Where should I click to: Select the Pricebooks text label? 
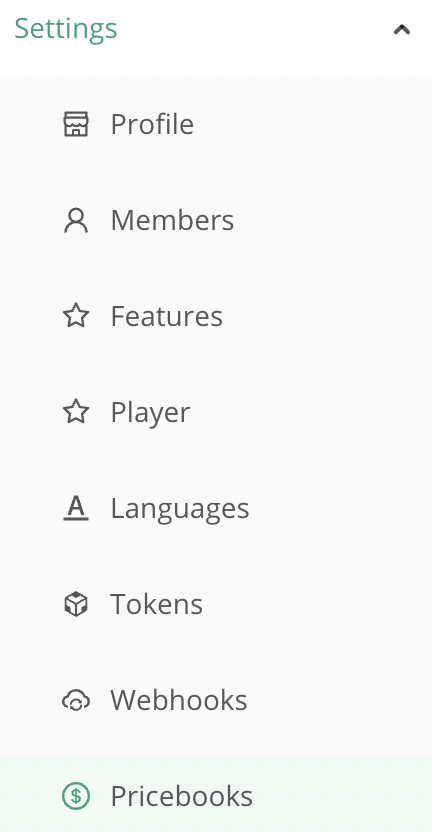click(182, 796)
